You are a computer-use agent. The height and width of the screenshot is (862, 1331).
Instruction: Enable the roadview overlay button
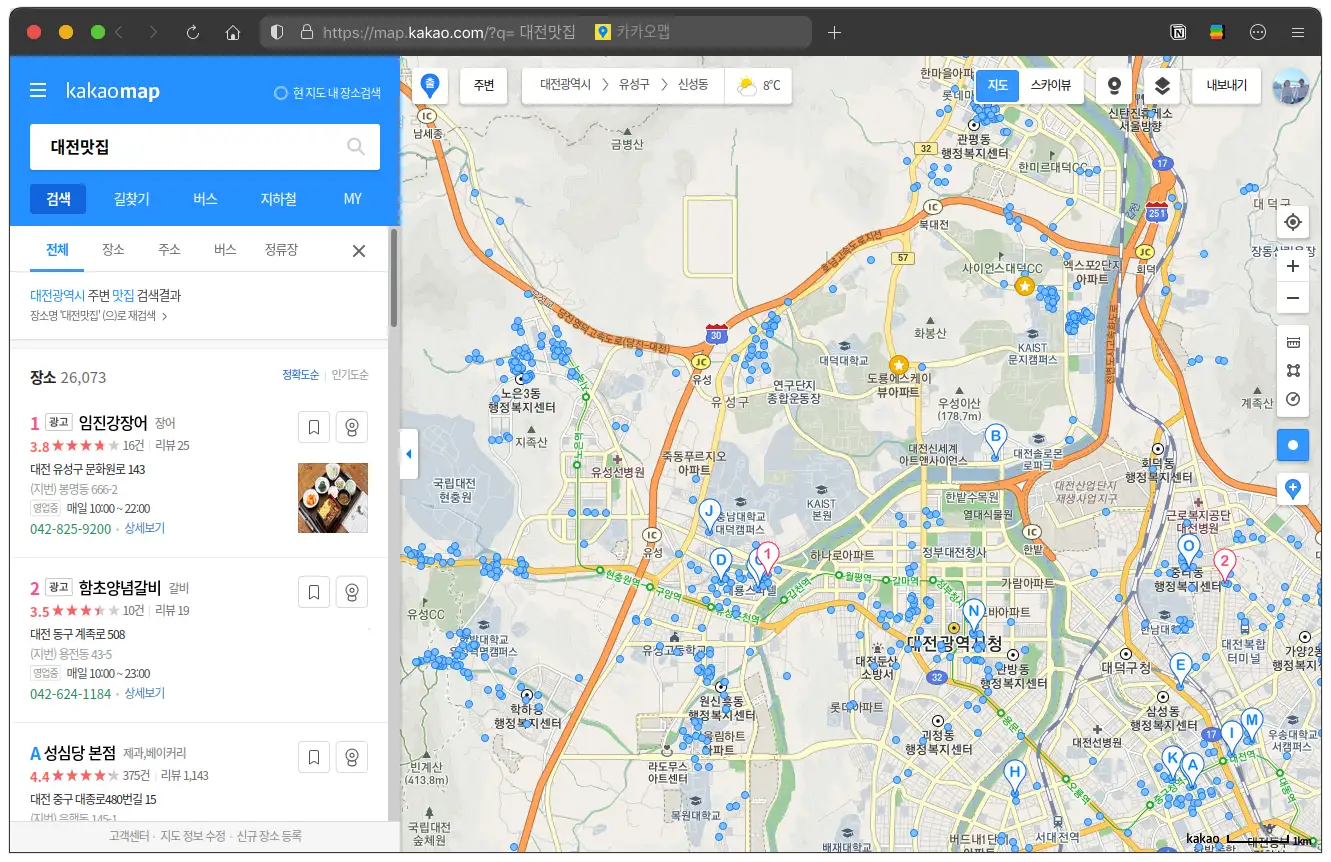click(x=1114, y=86)
